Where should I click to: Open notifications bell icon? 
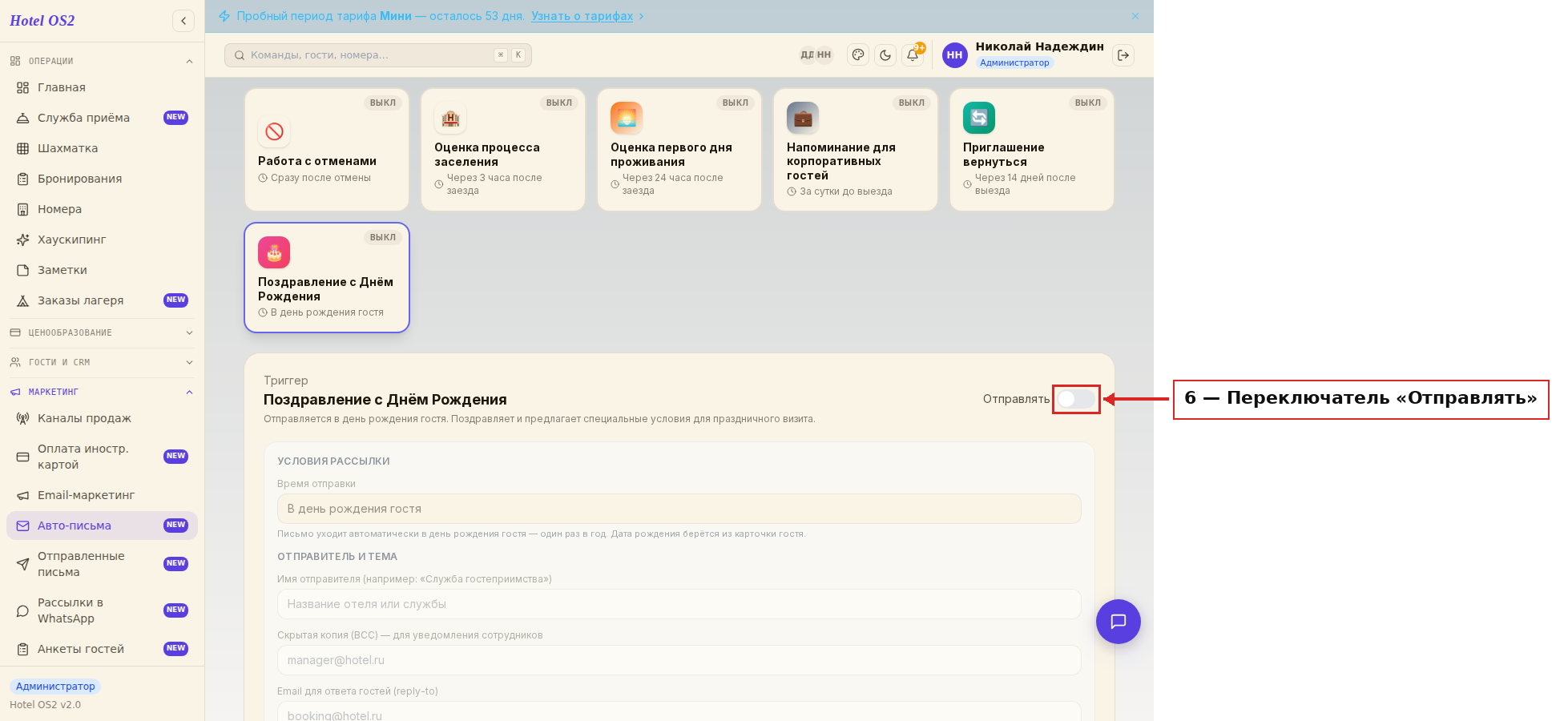tap(913, 55)
